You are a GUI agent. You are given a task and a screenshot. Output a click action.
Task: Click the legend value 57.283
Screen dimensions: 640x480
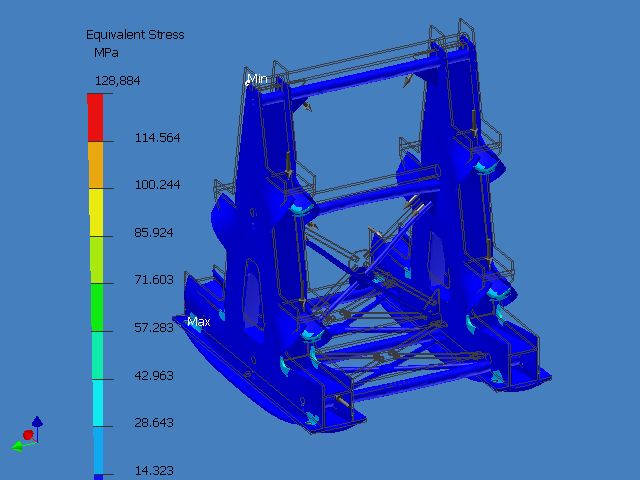tap(154, 327)
